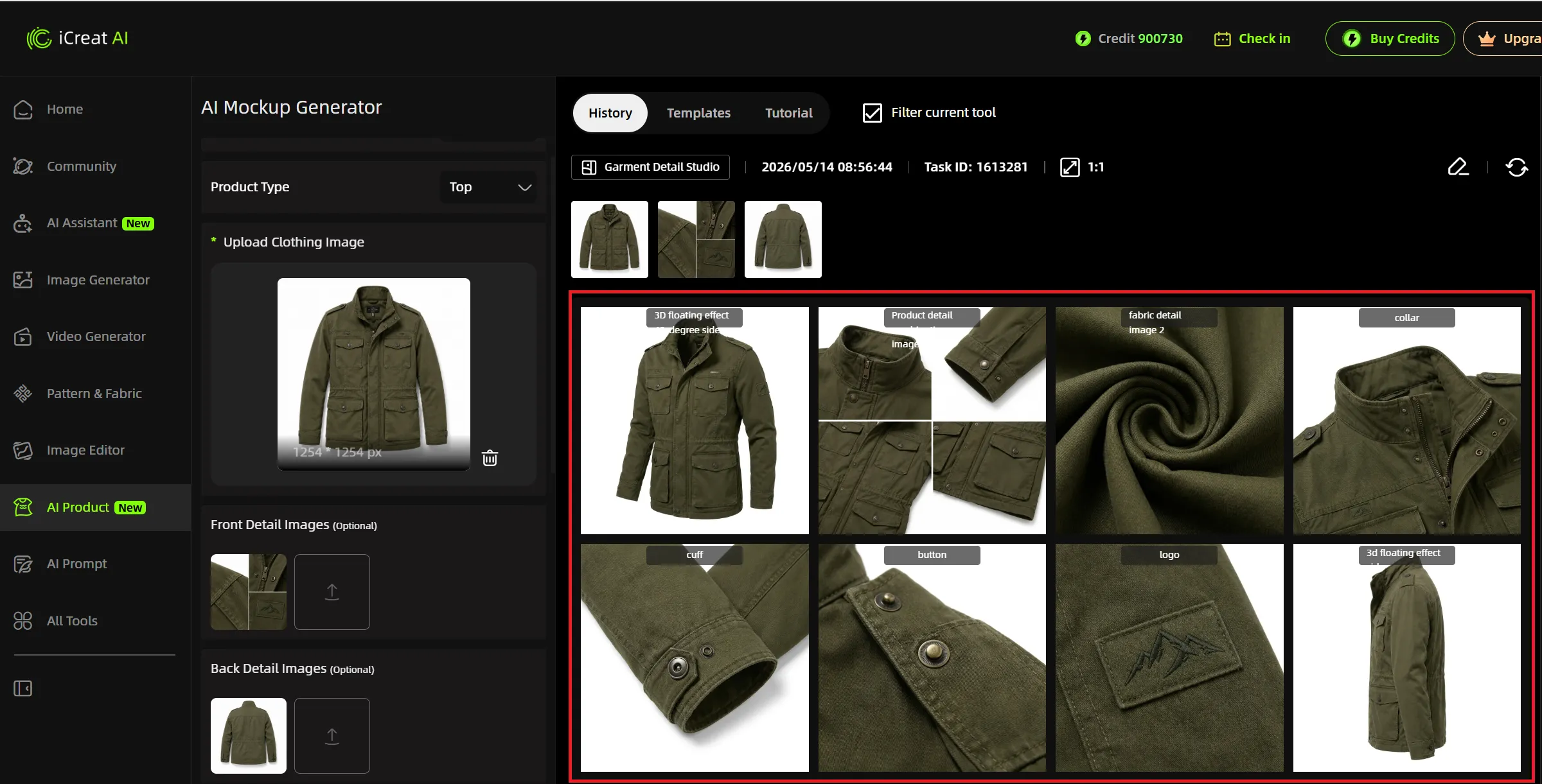Go to the Community section
This screenshot has width=1542, height=784.
click(65, 166)
